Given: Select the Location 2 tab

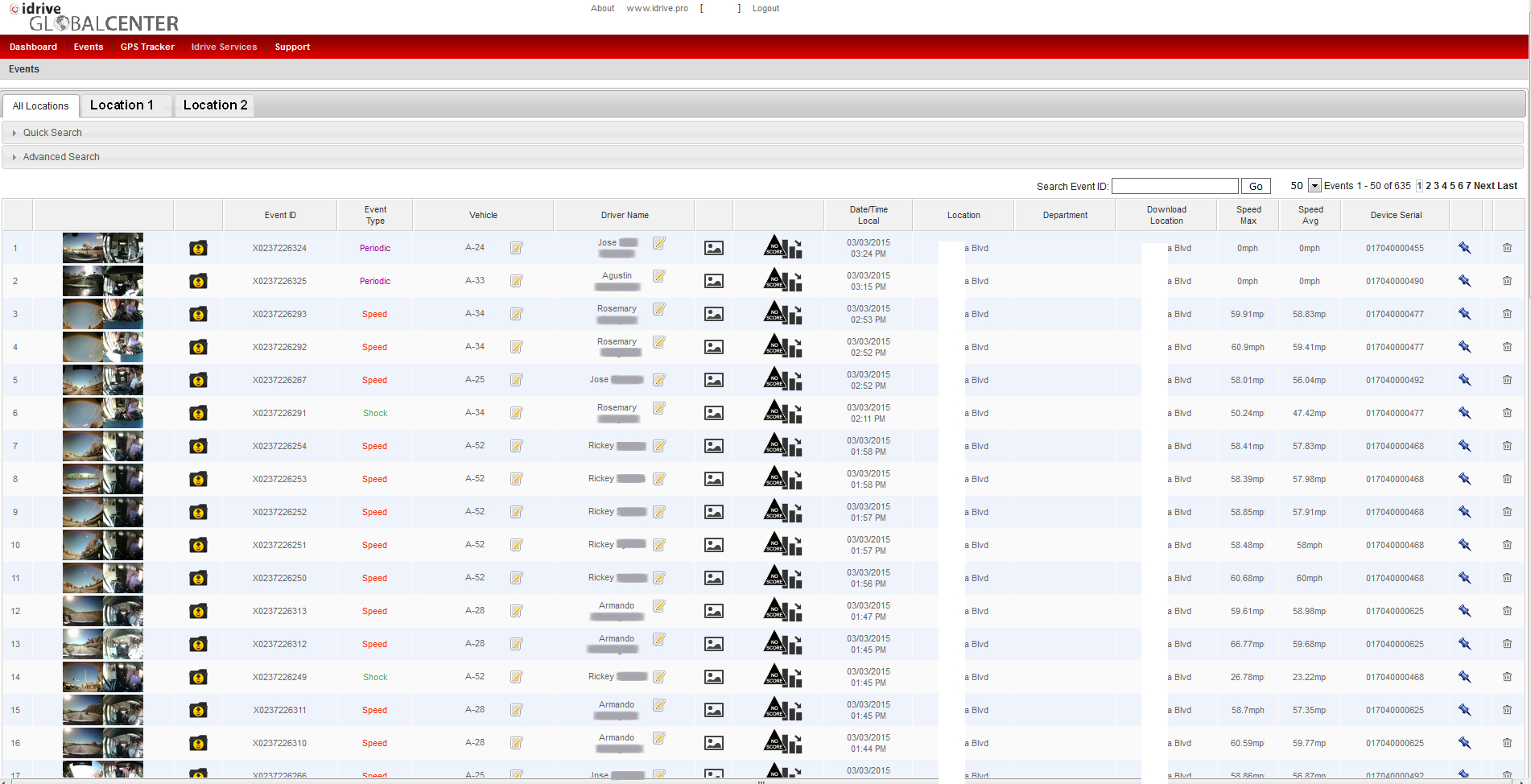Looking at the screenshot, I should coord(215,105).
